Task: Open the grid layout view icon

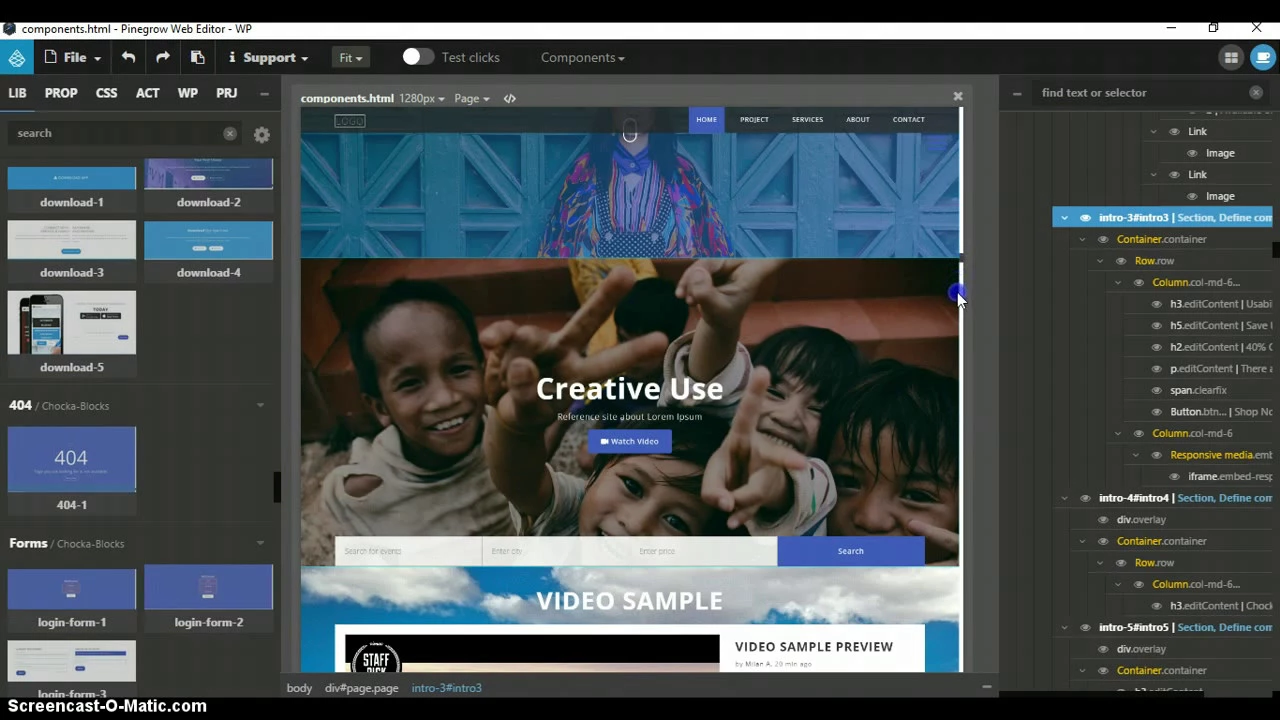Action: (x=1231, y=58)
